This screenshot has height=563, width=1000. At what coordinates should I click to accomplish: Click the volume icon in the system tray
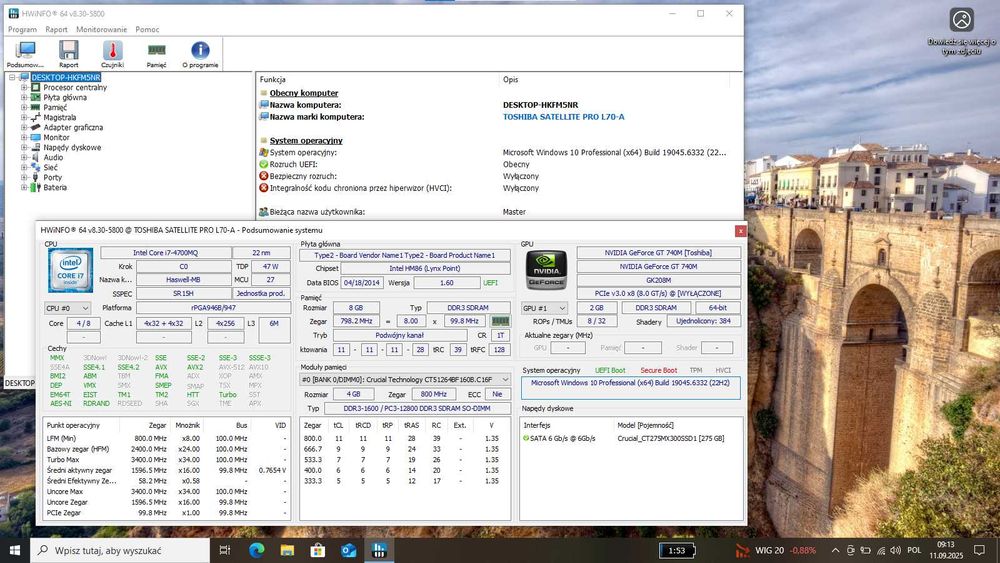[x=895, y=550]
